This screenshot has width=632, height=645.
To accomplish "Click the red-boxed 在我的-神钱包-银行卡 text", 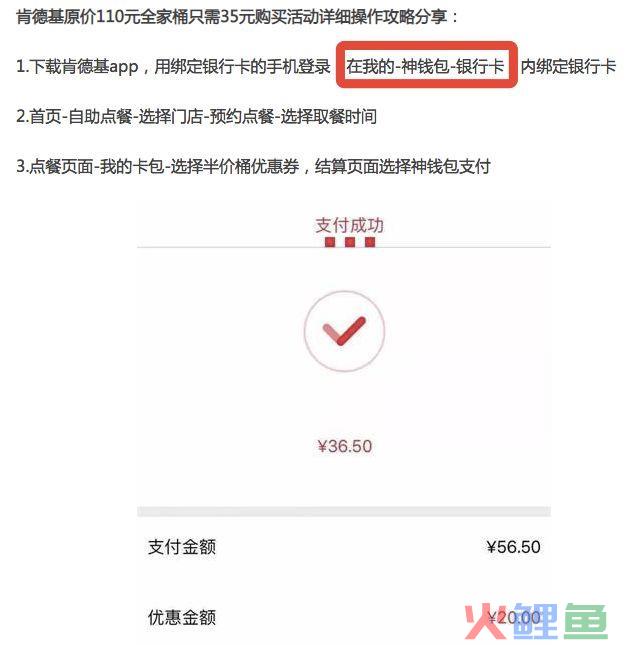I will 426,65.
